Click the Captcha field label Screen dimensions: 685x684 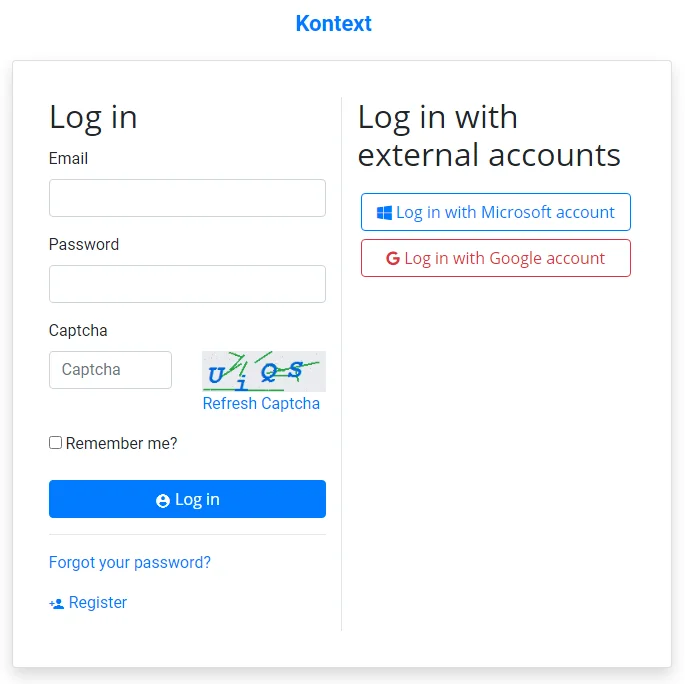(78, 330)
